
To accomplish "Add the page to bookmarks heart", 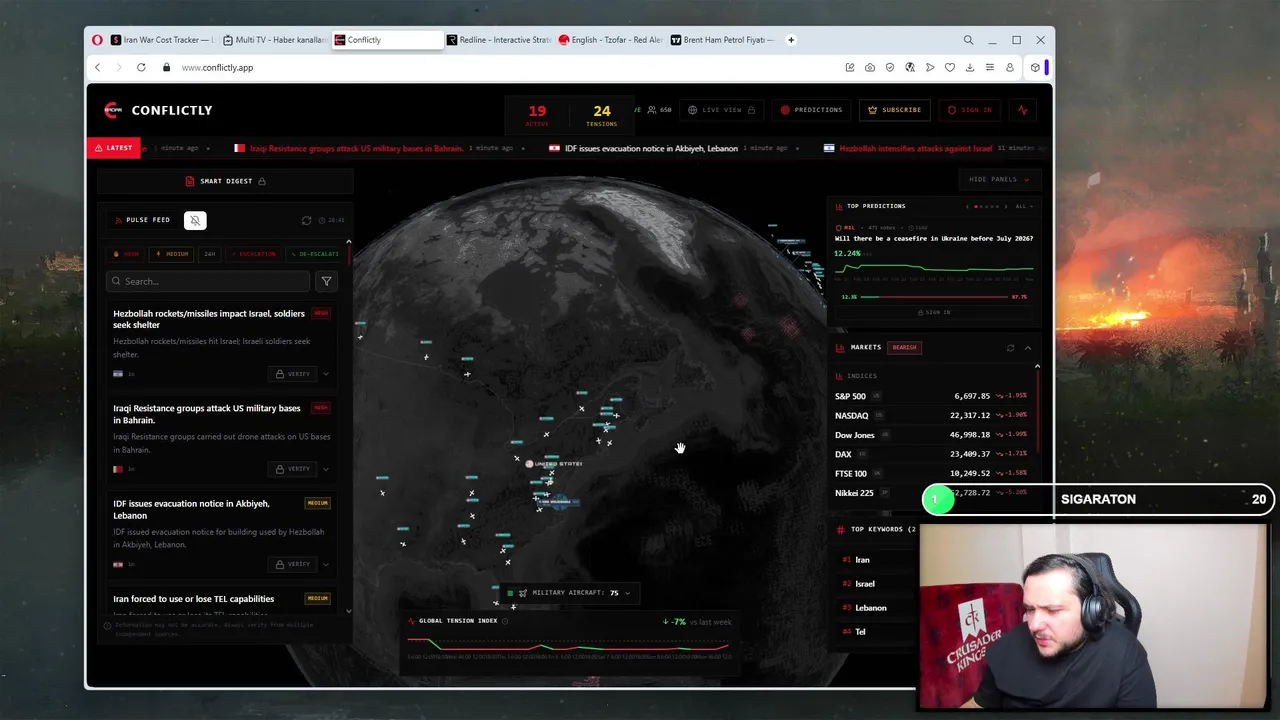I will [950, 67].
